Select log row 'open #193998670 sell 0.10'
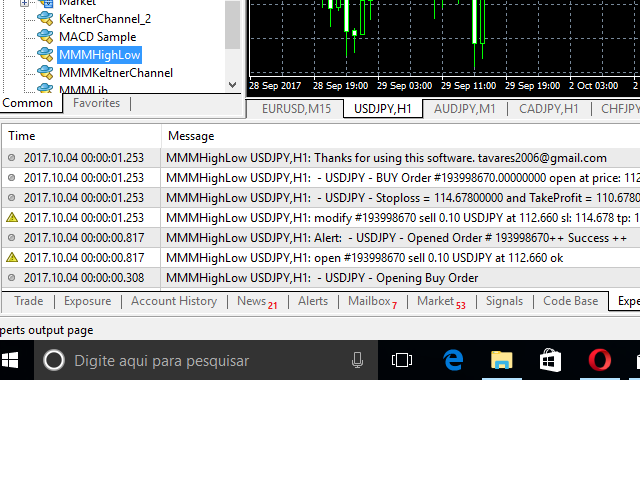Image resolution: width=640 pixels, height=480 pixels. [321, 258]
